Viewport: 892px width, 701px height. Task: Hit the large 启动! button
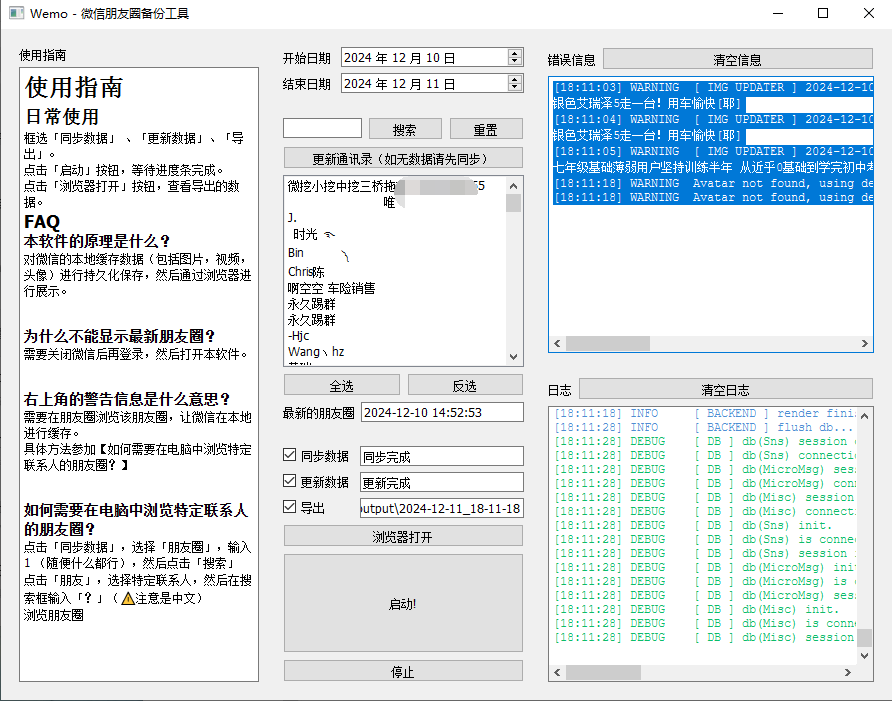pos(403,604)
